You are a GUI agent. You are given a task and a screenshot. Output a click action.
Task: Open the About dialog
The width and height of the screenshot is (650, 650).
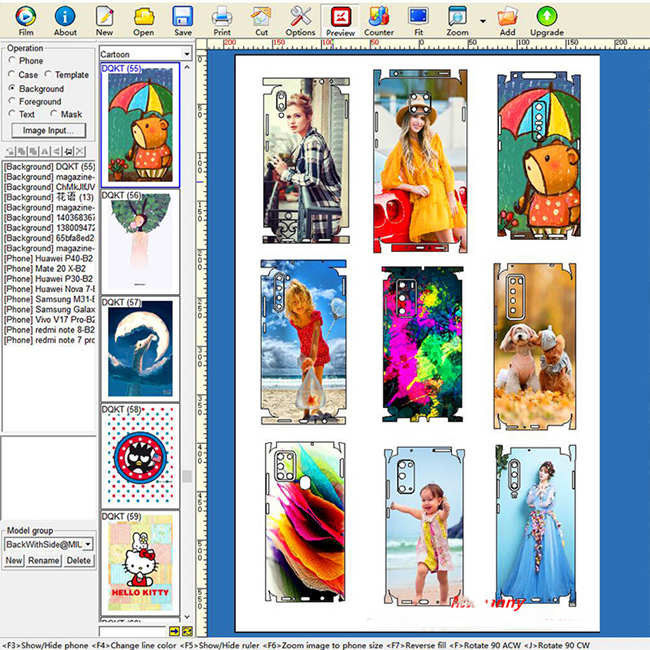65,19
